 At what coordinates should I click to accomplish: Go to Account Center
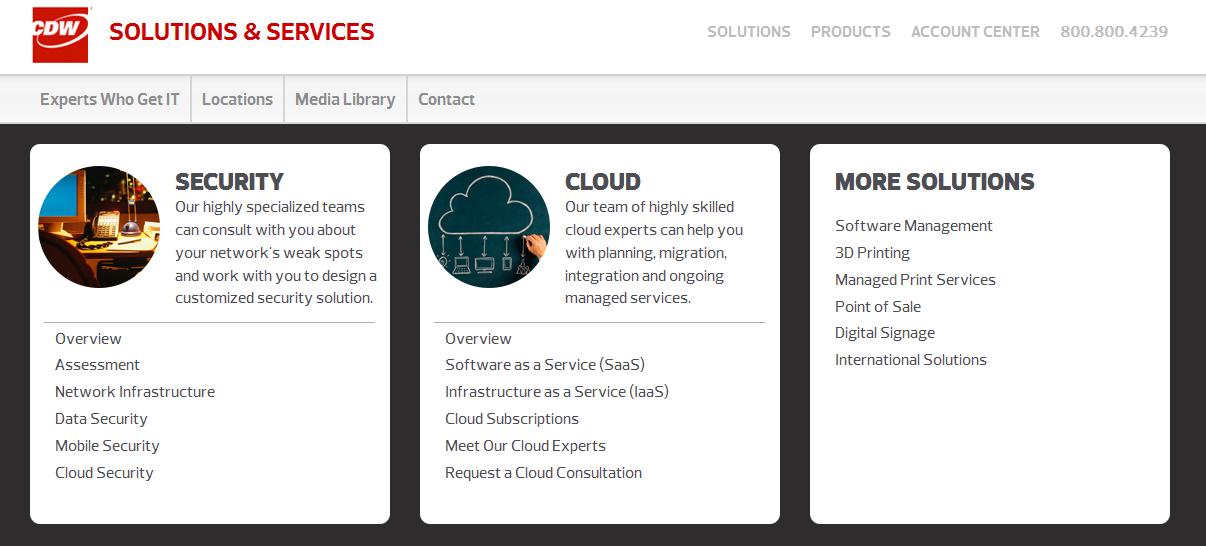click(975, 32)
